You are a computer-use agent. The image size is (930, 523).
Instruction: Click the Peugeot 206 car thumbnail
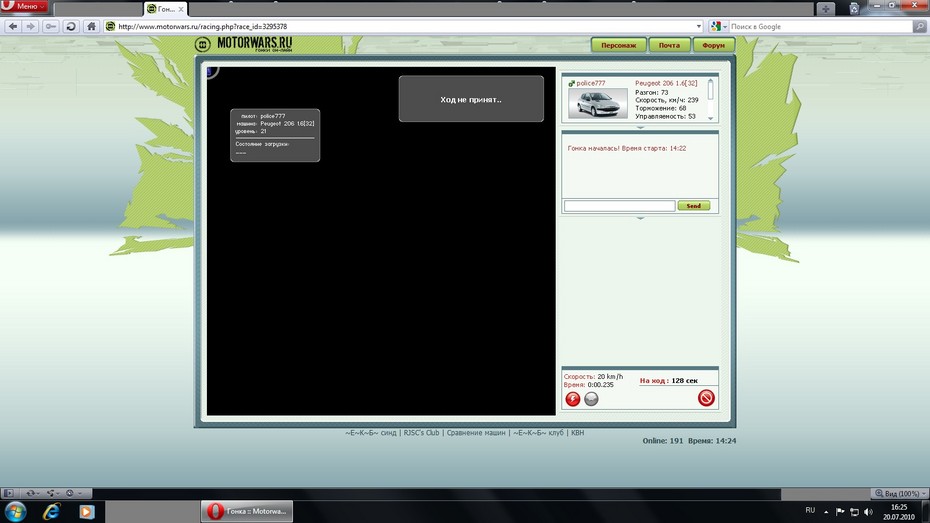pos(598,103)
